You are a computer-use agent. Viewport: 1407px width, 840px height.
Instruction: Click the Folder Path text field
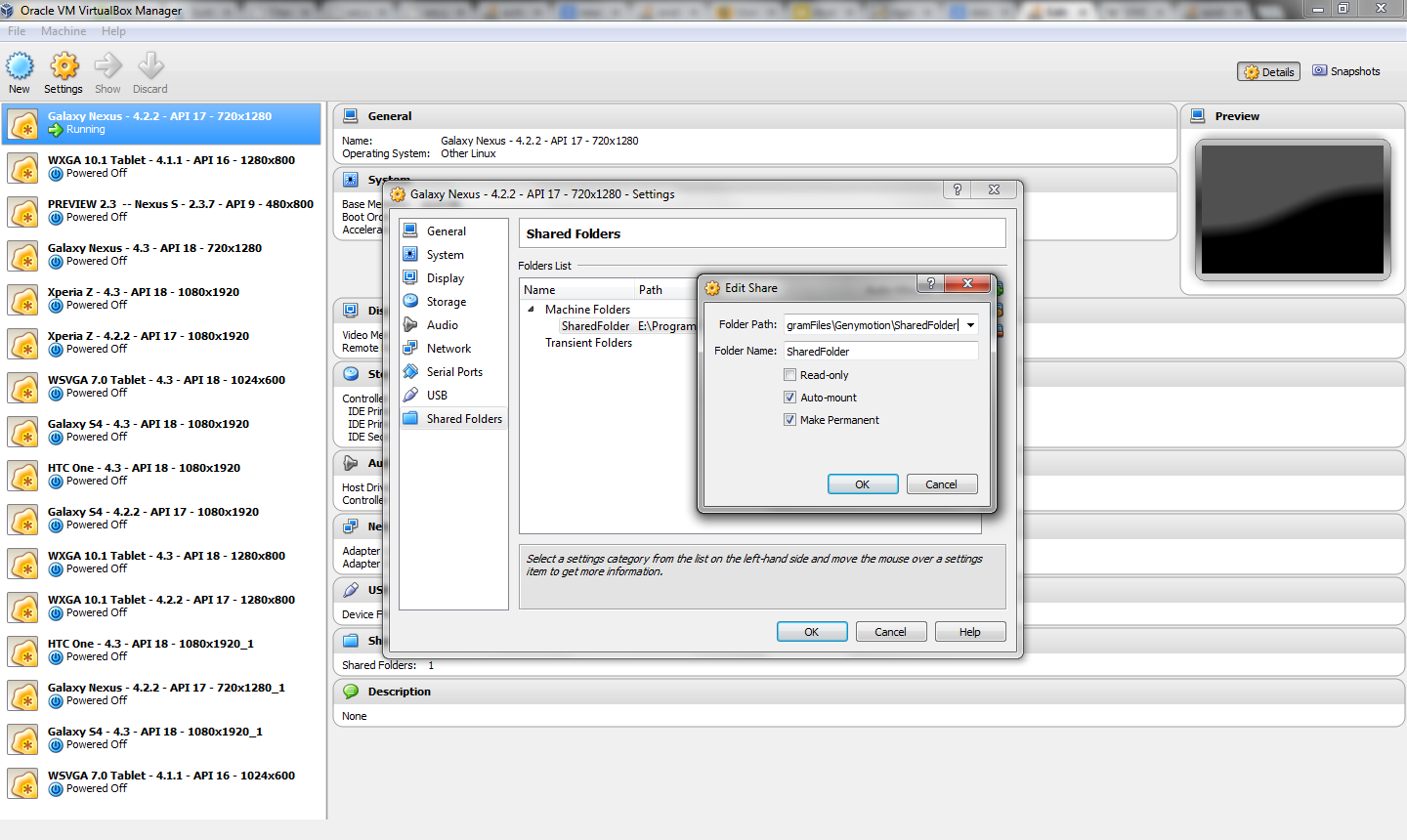[x=873, y=325]
